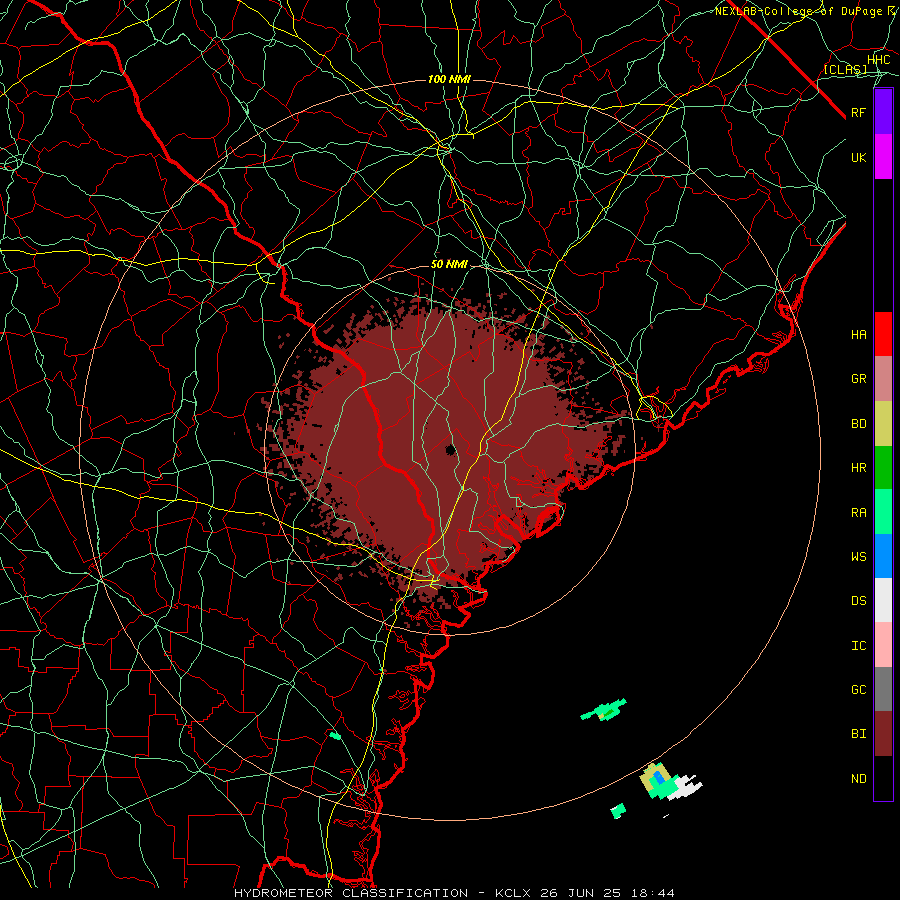Viewport: 900px width, 900px height.
Task: Click the RF legend label
Action: click(858, 112)
